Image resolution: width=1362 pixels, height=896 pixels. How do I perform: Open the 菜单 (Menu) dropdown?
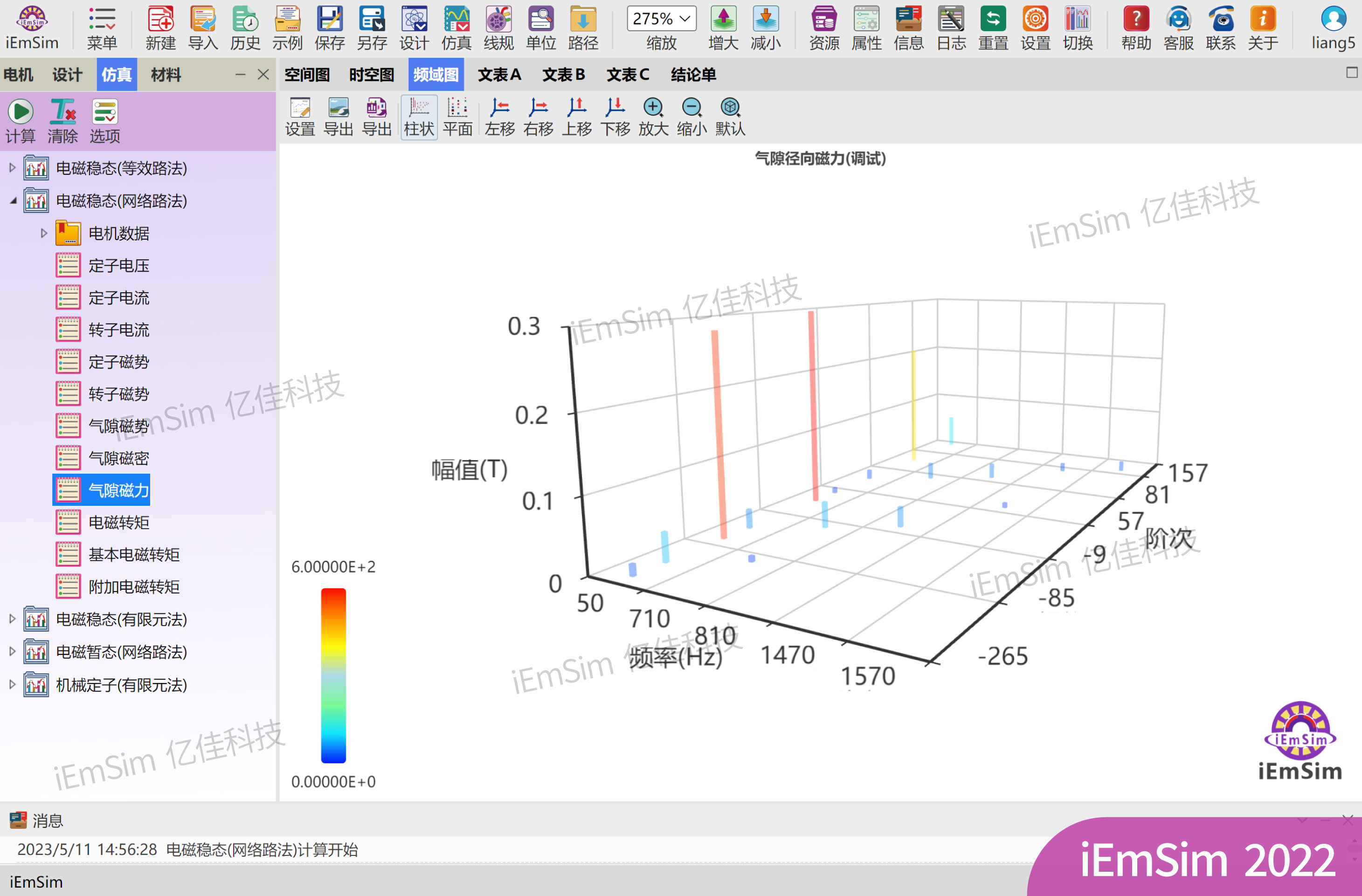tap(102, 28)
